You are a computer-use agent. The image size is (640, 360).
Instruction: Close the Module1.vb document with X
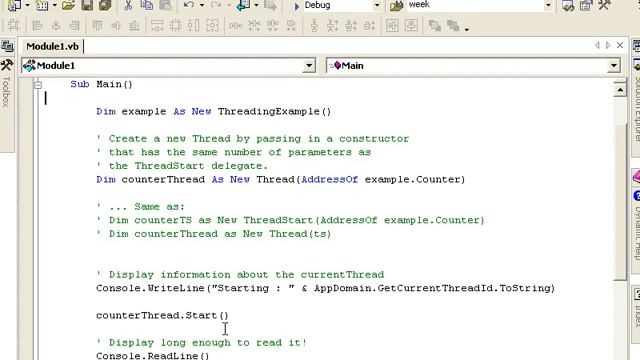[620, 45]
